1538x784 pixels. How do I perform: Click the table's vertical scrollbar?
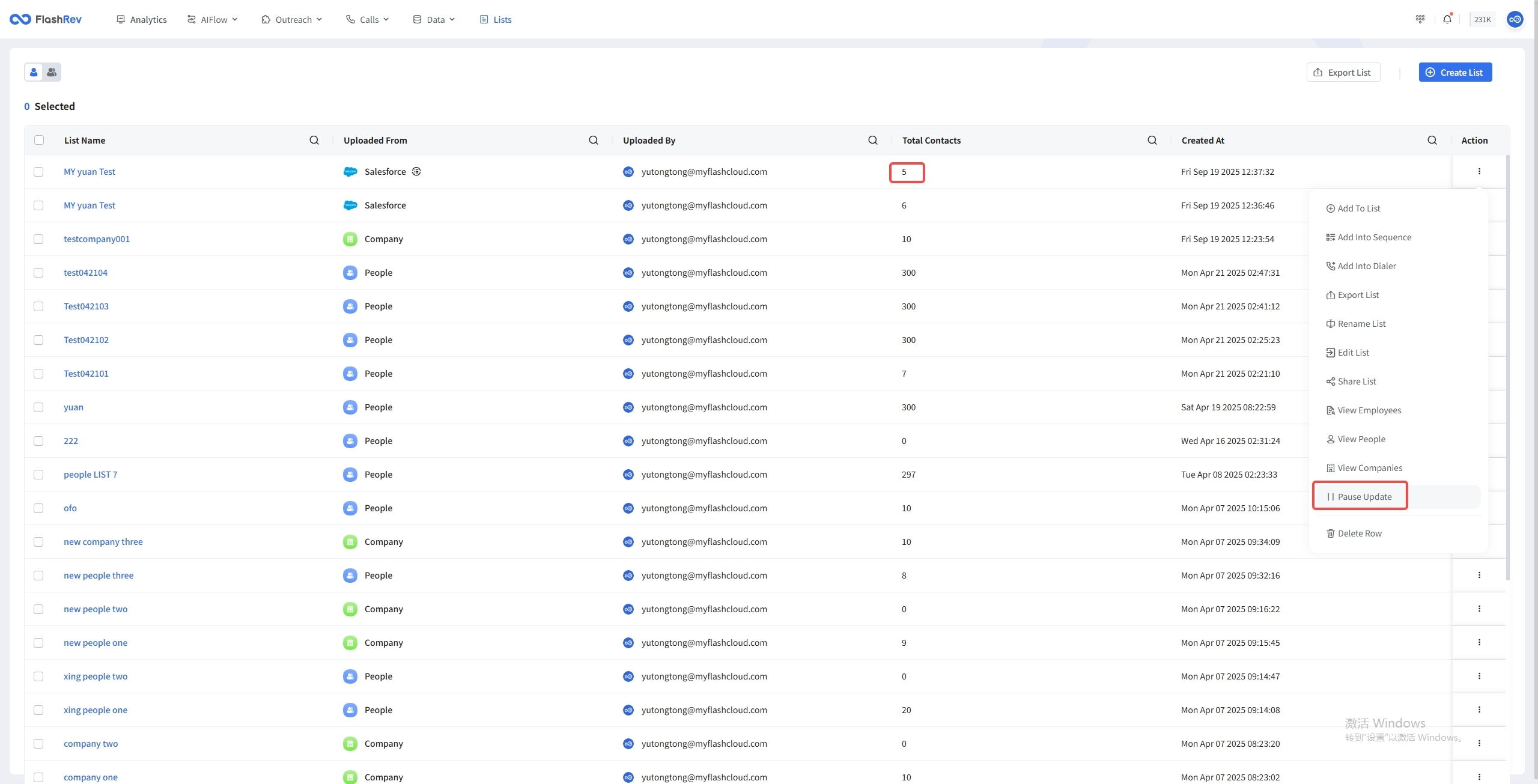[1507, 368]
